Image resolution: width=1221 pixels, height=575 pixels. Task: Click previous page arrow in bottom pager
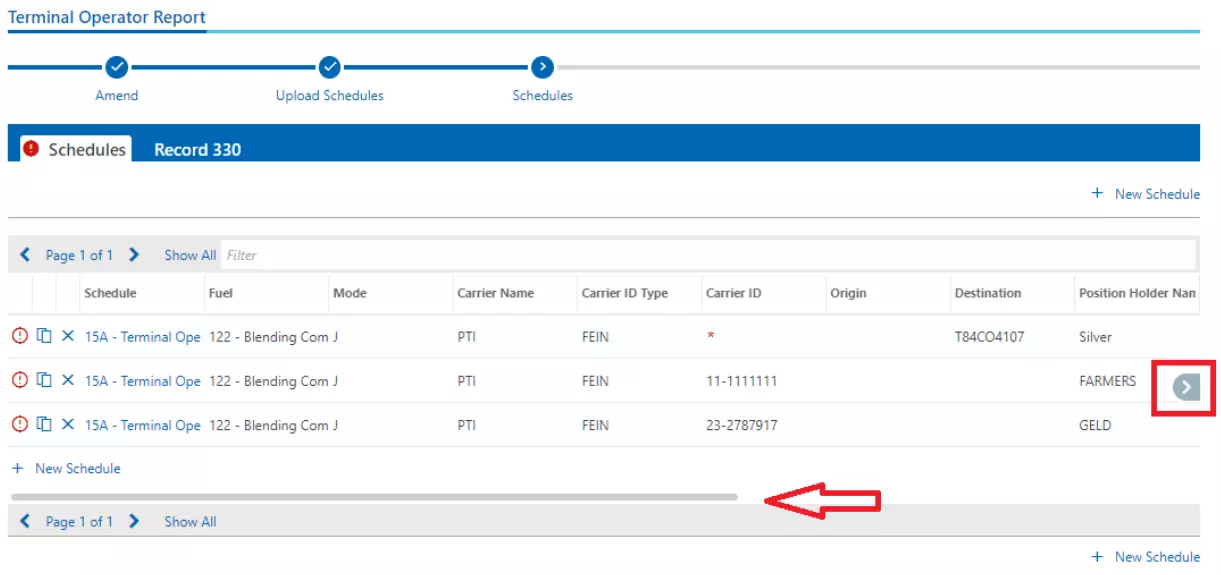point(26,521)
